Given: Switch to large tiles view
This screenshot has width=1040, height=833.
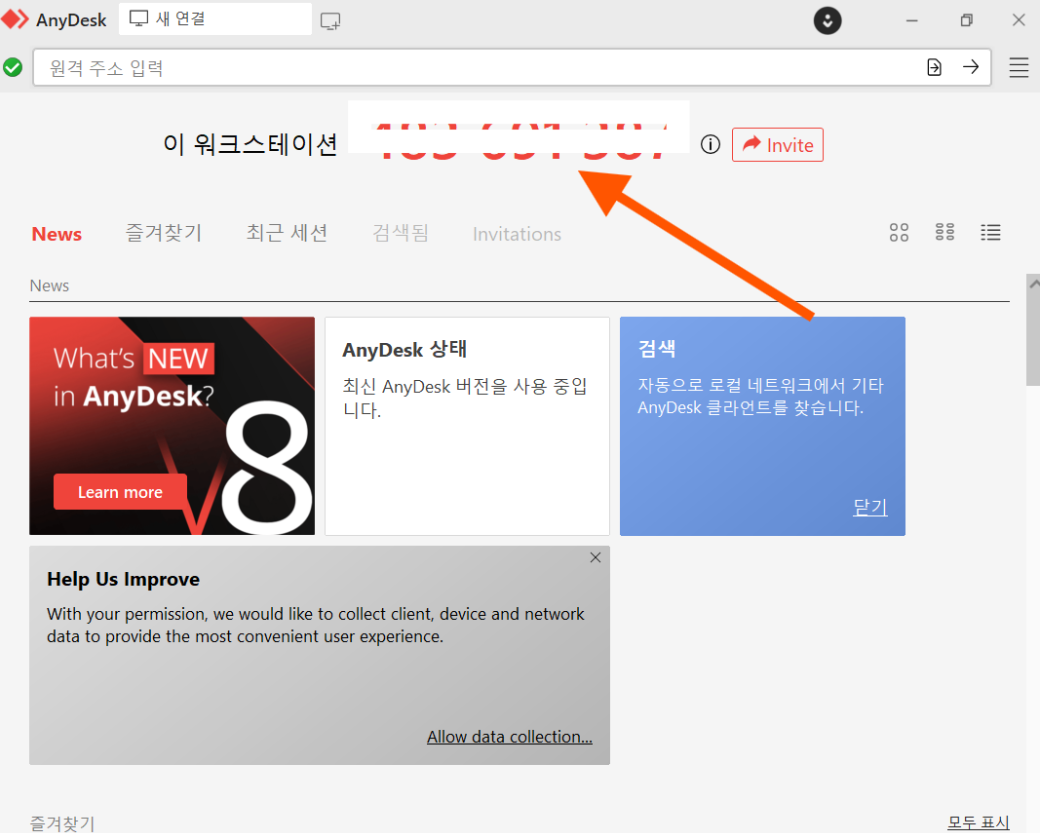Looking at the screenshot, I should tap(899, 232).
